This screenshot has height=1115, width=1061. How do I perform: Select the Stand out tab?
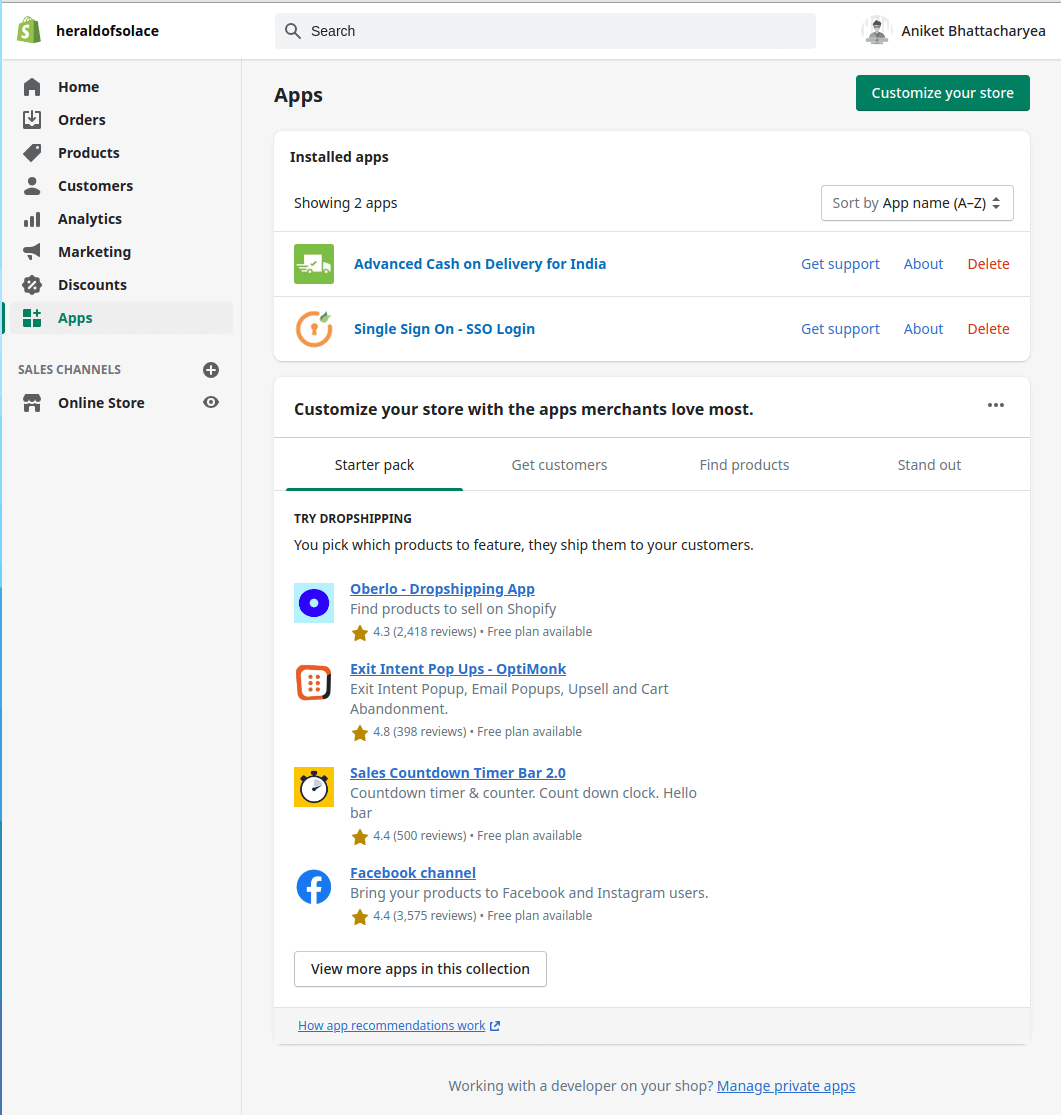[x=929, y=465]
